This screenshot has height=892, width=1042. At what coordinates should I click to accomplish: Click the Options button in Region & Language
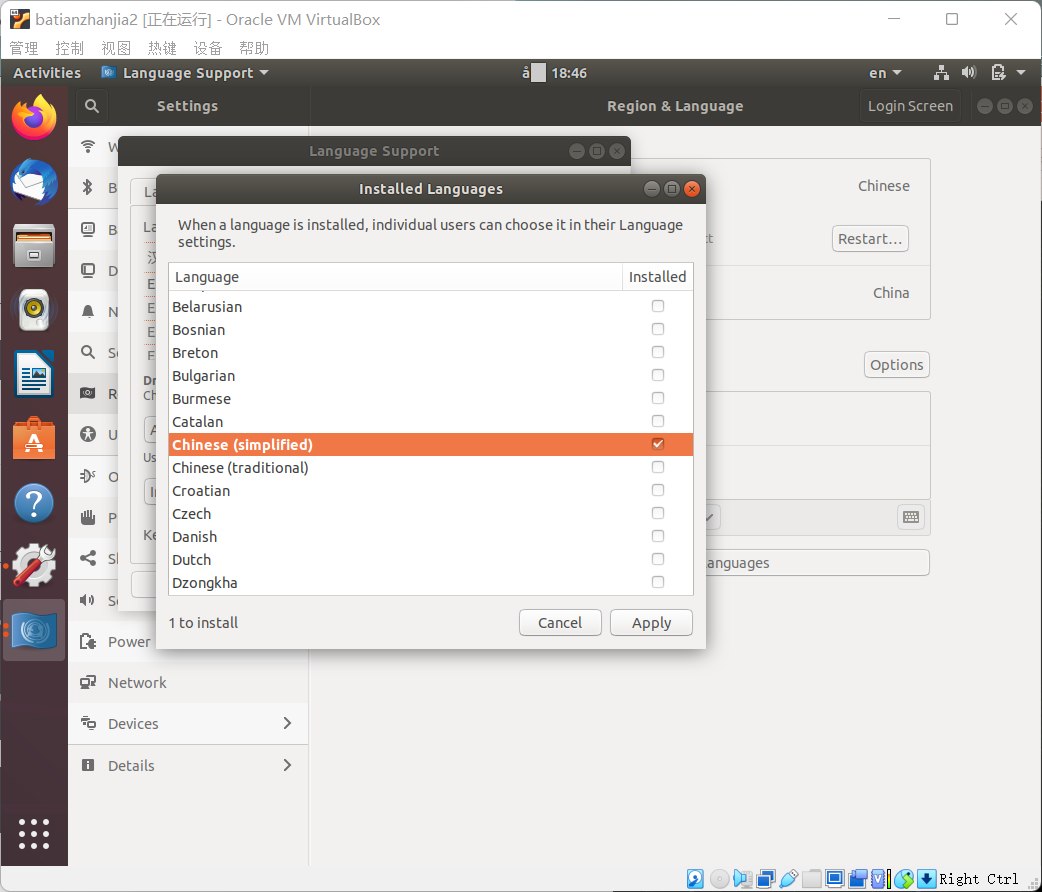[x=896, y=365]
